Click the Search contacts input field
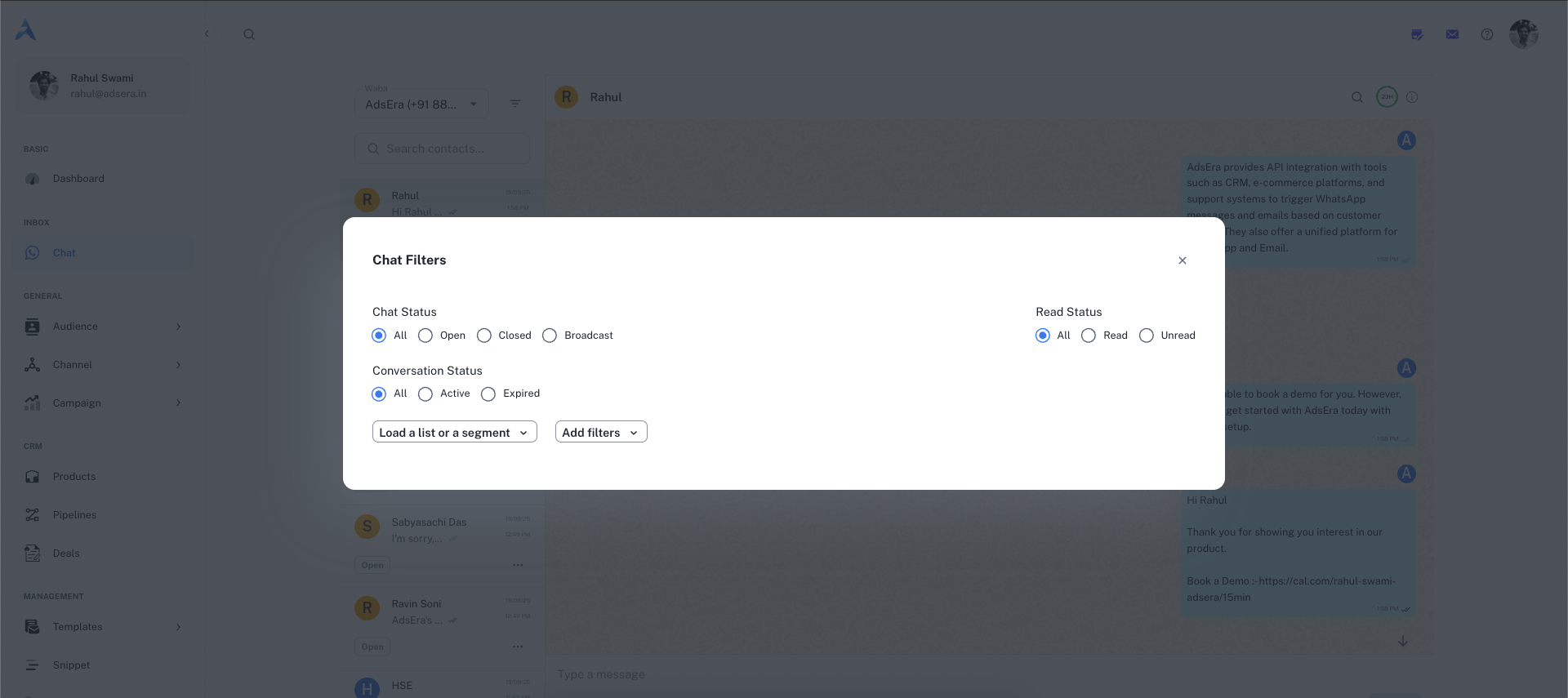The width and height of the screenshot is (1568, 698). (x=442, y=149)
